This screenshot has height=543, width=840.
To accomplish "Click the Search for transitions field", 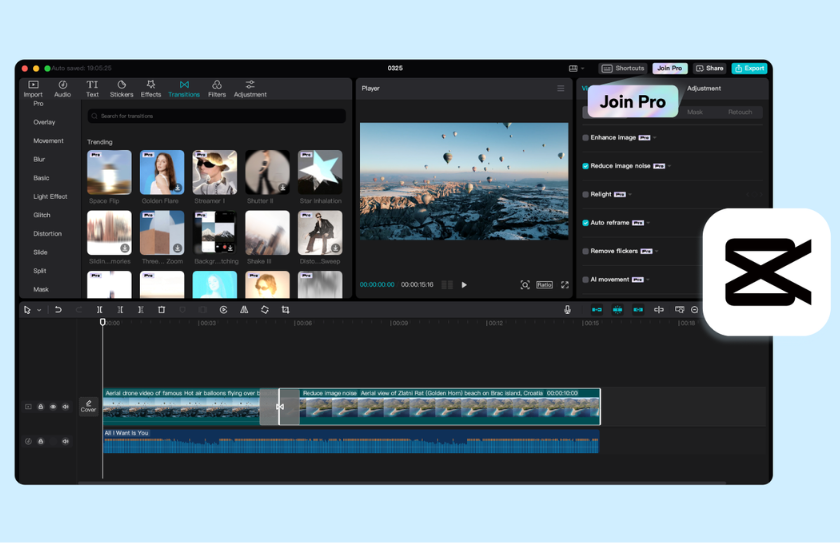I will [x=217, y=116].
